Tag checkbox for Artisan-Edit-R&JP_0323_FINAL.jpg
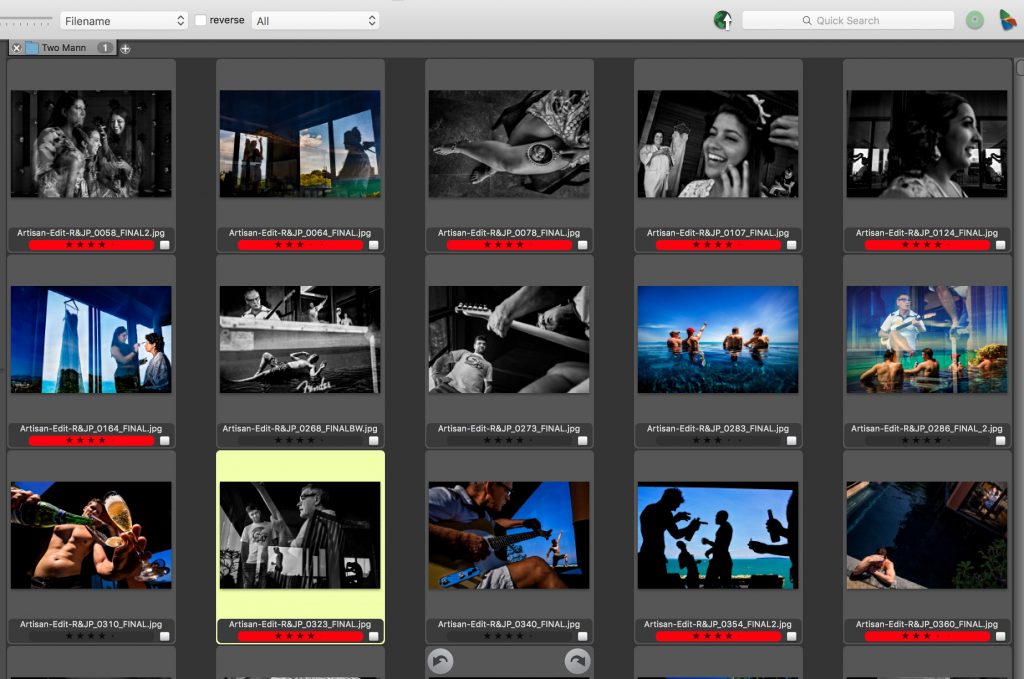 pyautogui.click(x=374, y=636)
